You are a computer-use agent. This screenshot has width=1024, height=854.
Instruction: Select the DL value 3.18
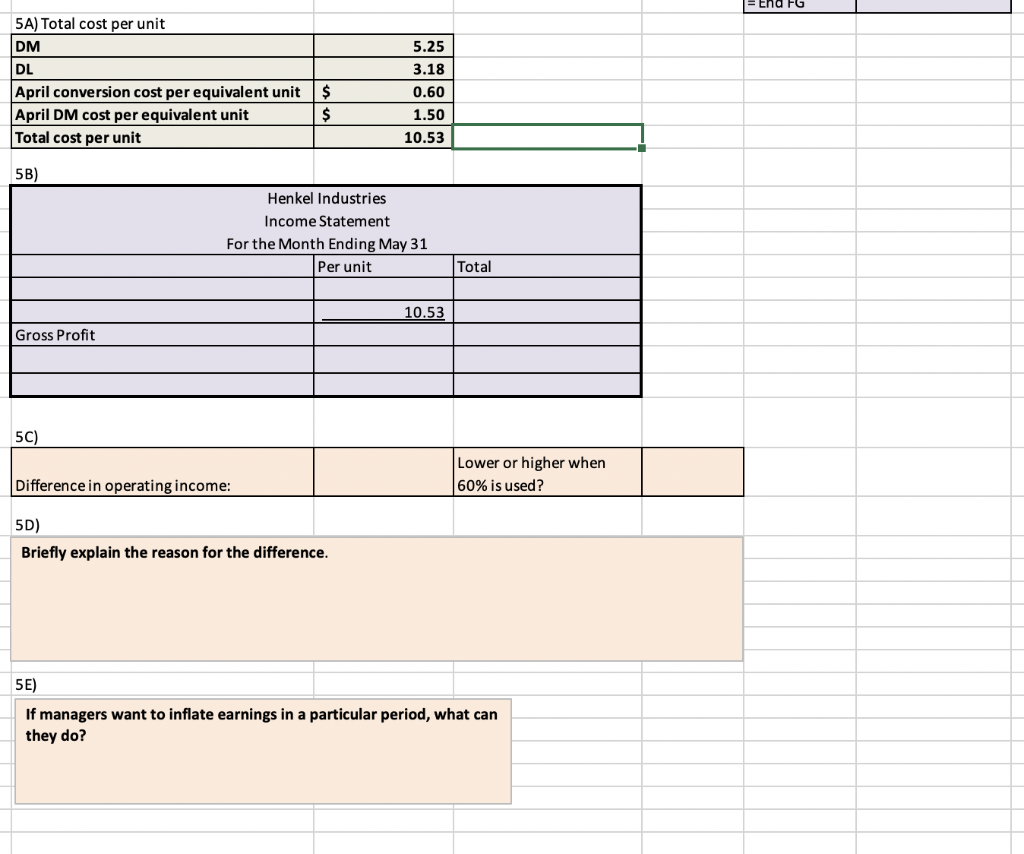[383, 69]
